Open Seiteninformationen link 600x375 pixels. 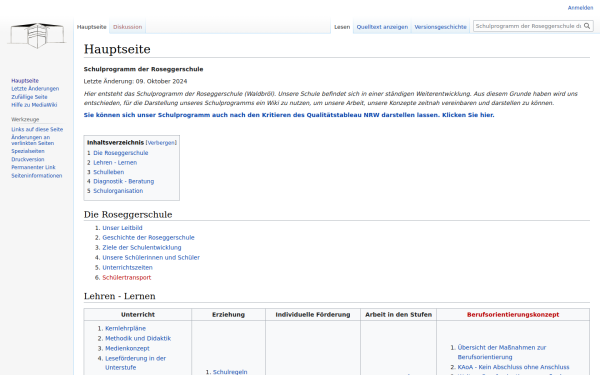click(36, 176)
